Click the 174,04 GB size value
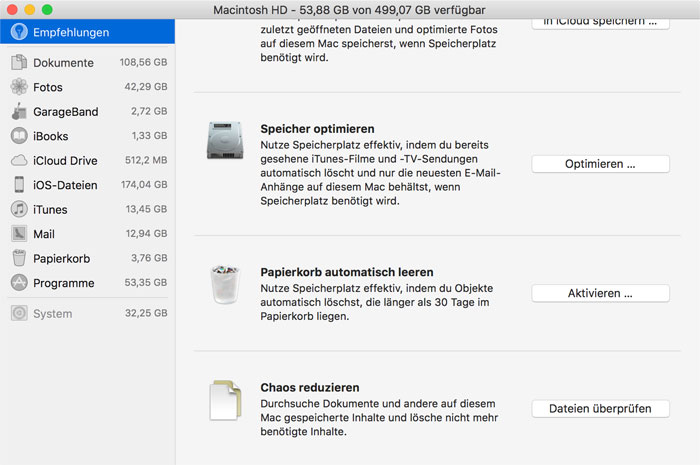 pos(144,184)
